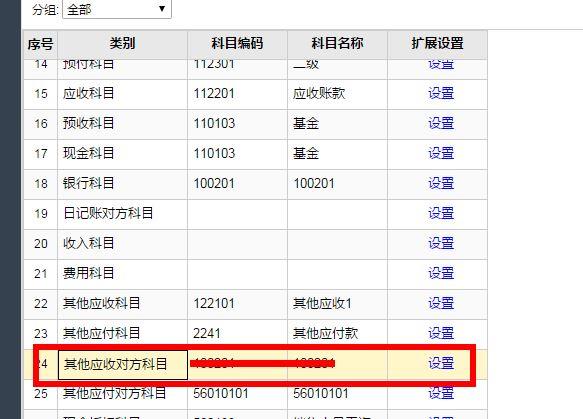Click the 序号 column header
The height and width of the screenshot is (419, 583).
(41, 44)
